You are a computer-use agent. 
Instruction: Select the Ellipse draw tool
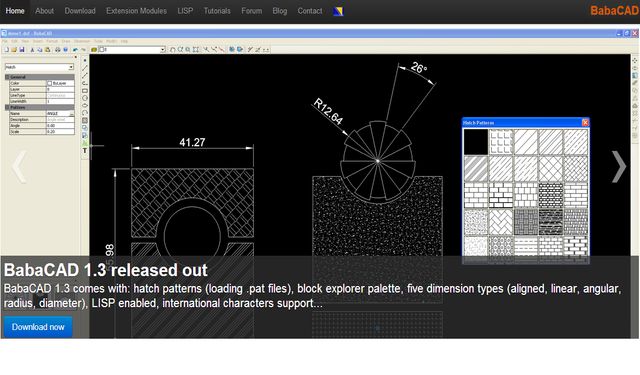click(x=85, y=105)
